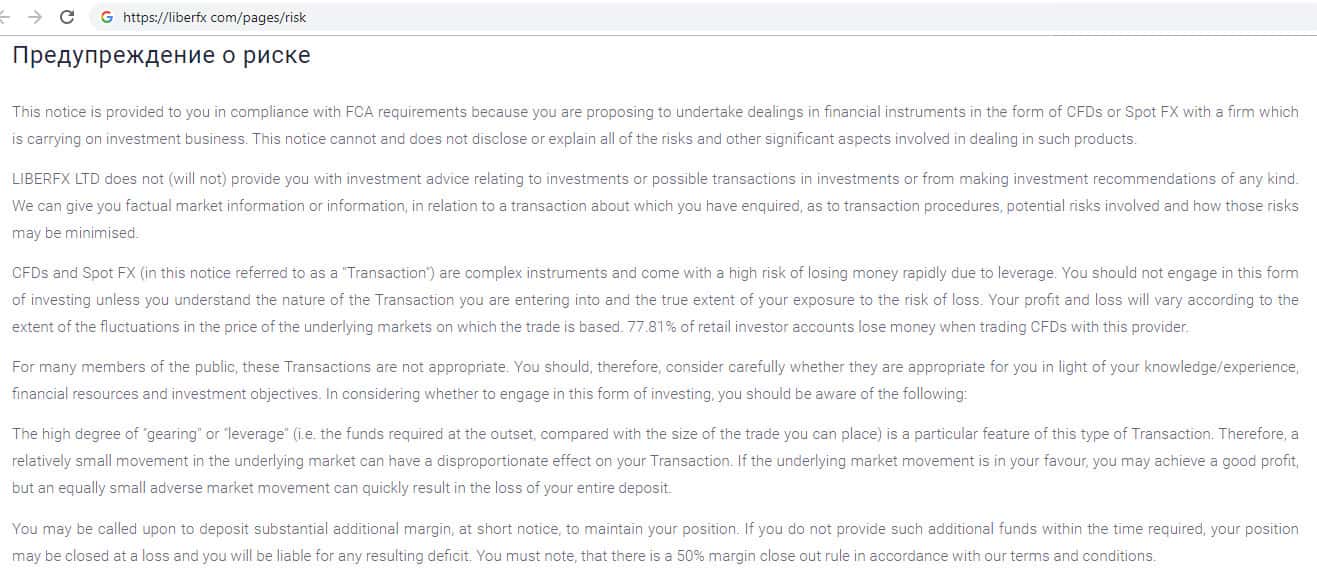This screenshot has height=581, width=1317.
Task: Reload the current page
Action: pyautogui.click(x=67, y=17)
